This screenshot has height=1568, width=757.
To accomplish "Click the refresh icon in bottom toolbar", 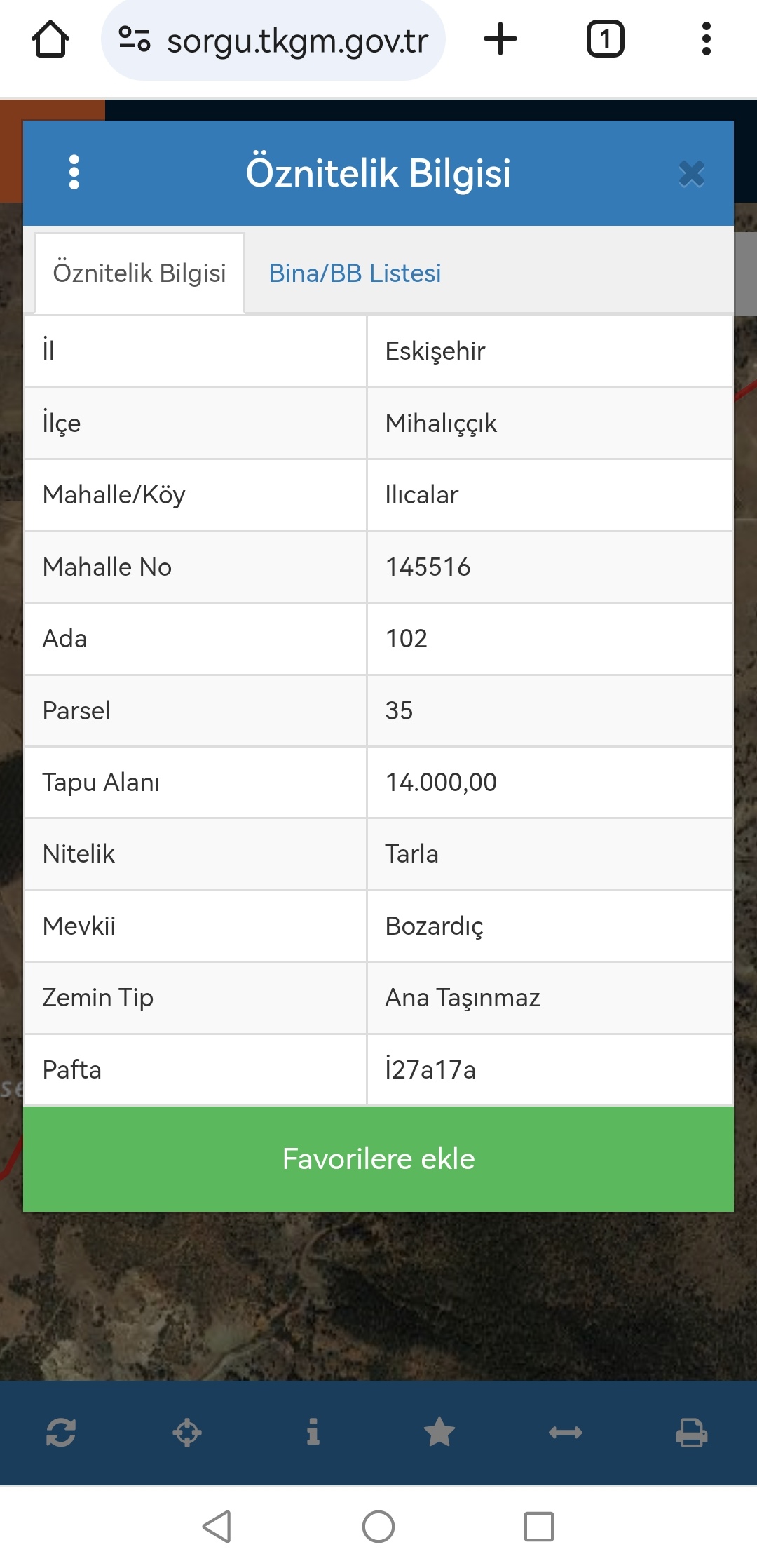I will pyautogui.click(x=61, y=1433).
